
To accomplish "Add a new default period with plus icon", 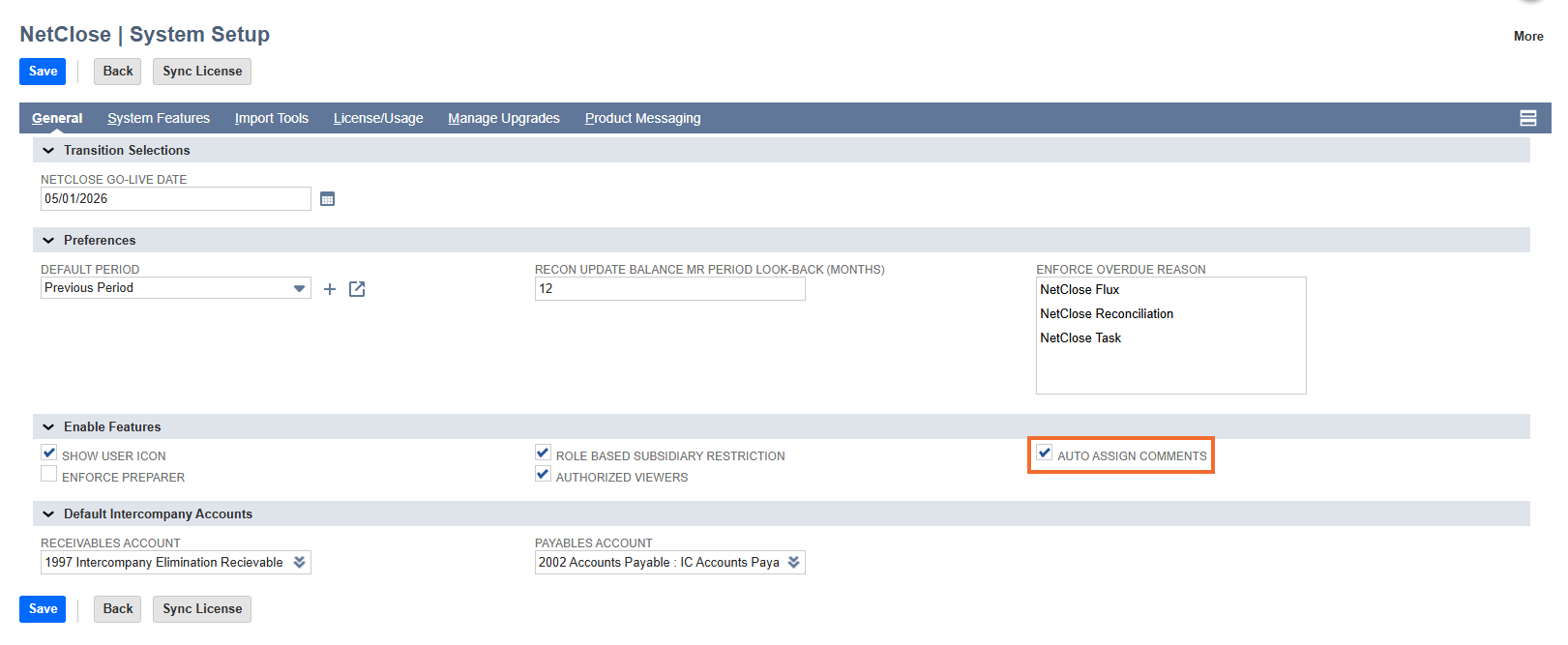I will point(330,289).
